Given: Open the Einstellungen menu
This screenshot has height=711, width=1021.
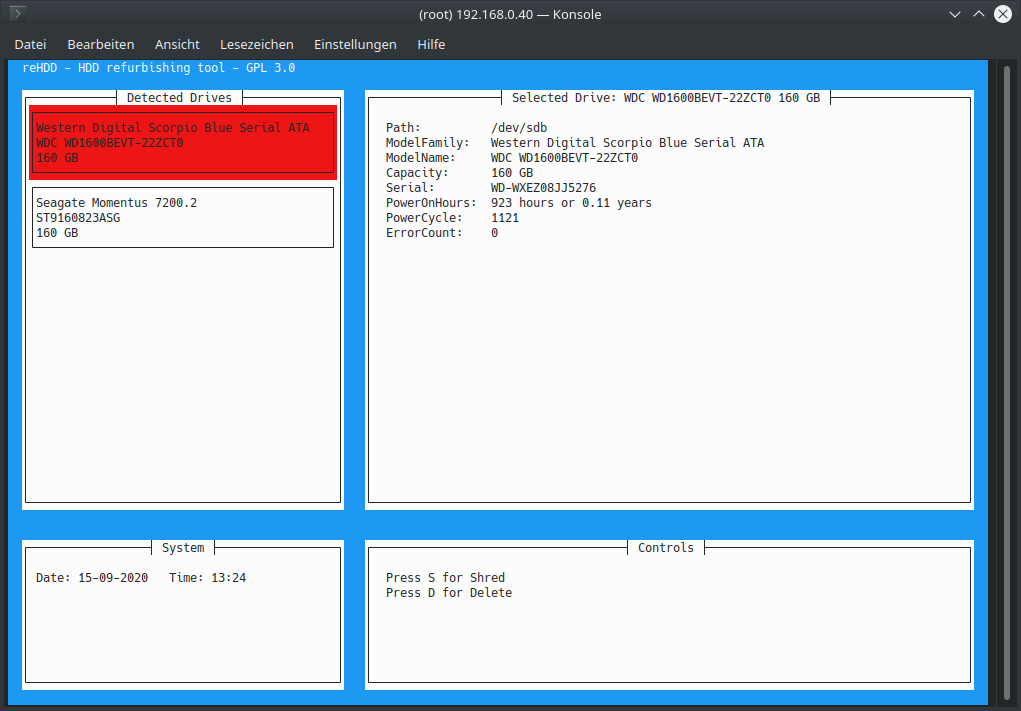Looking at the screenshot, I should tap(355, 44).
